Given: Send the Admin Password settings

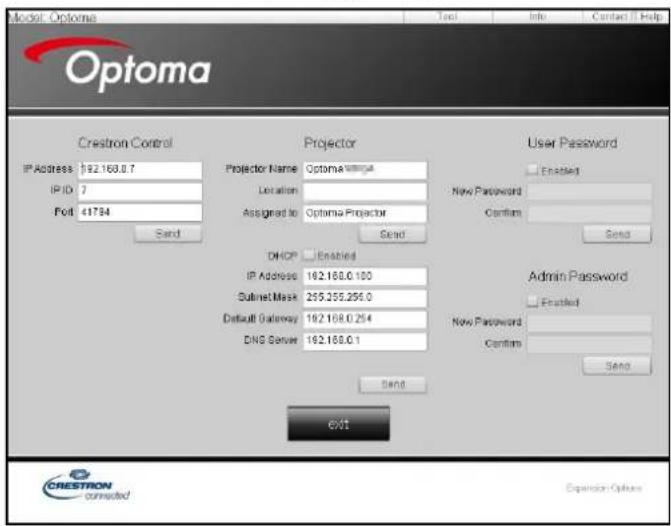Looking at the screenshot, I should tap(617, 366).
